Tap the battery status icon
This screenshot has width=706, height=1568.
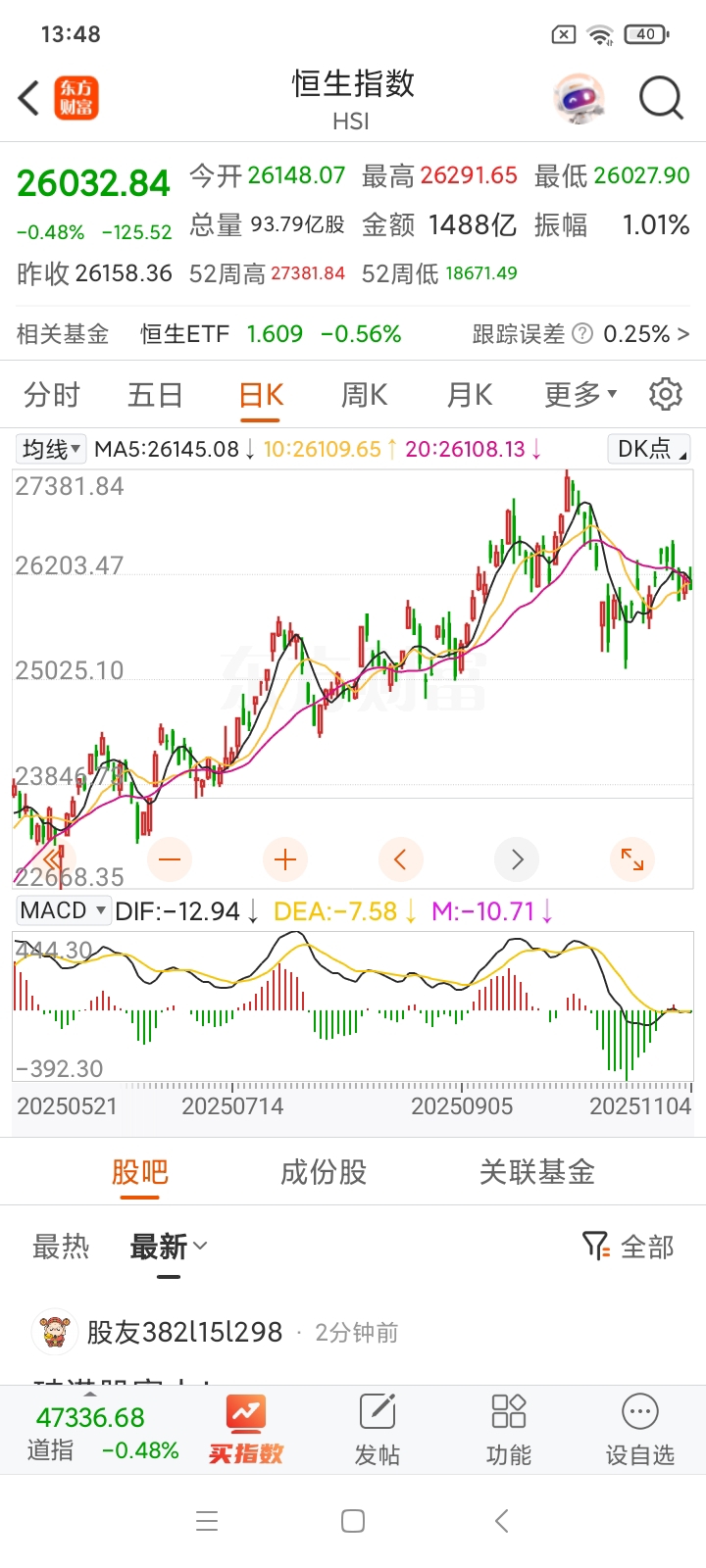point(647,34)
